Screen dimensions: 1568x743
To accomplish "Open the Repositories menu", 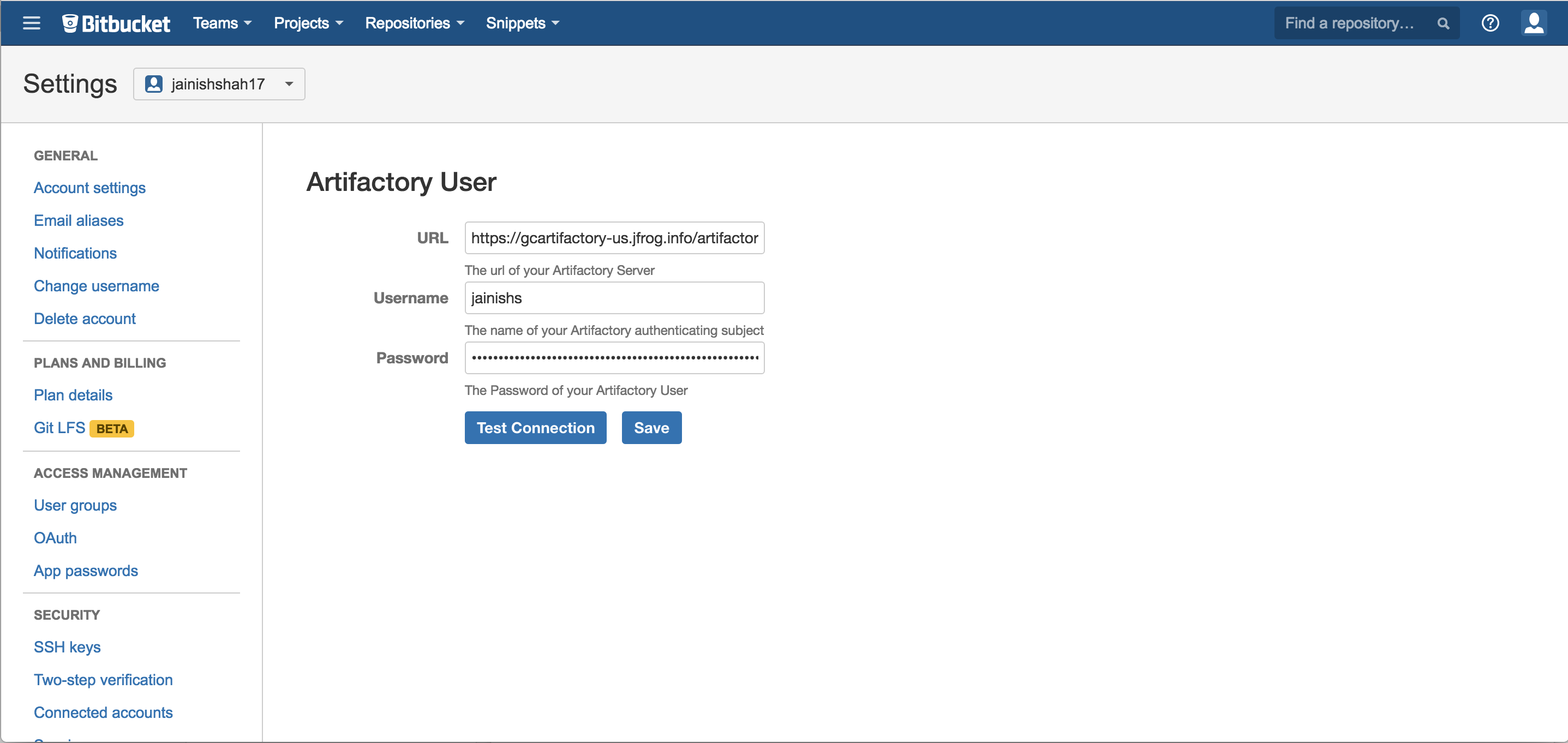I will [414, 23].
